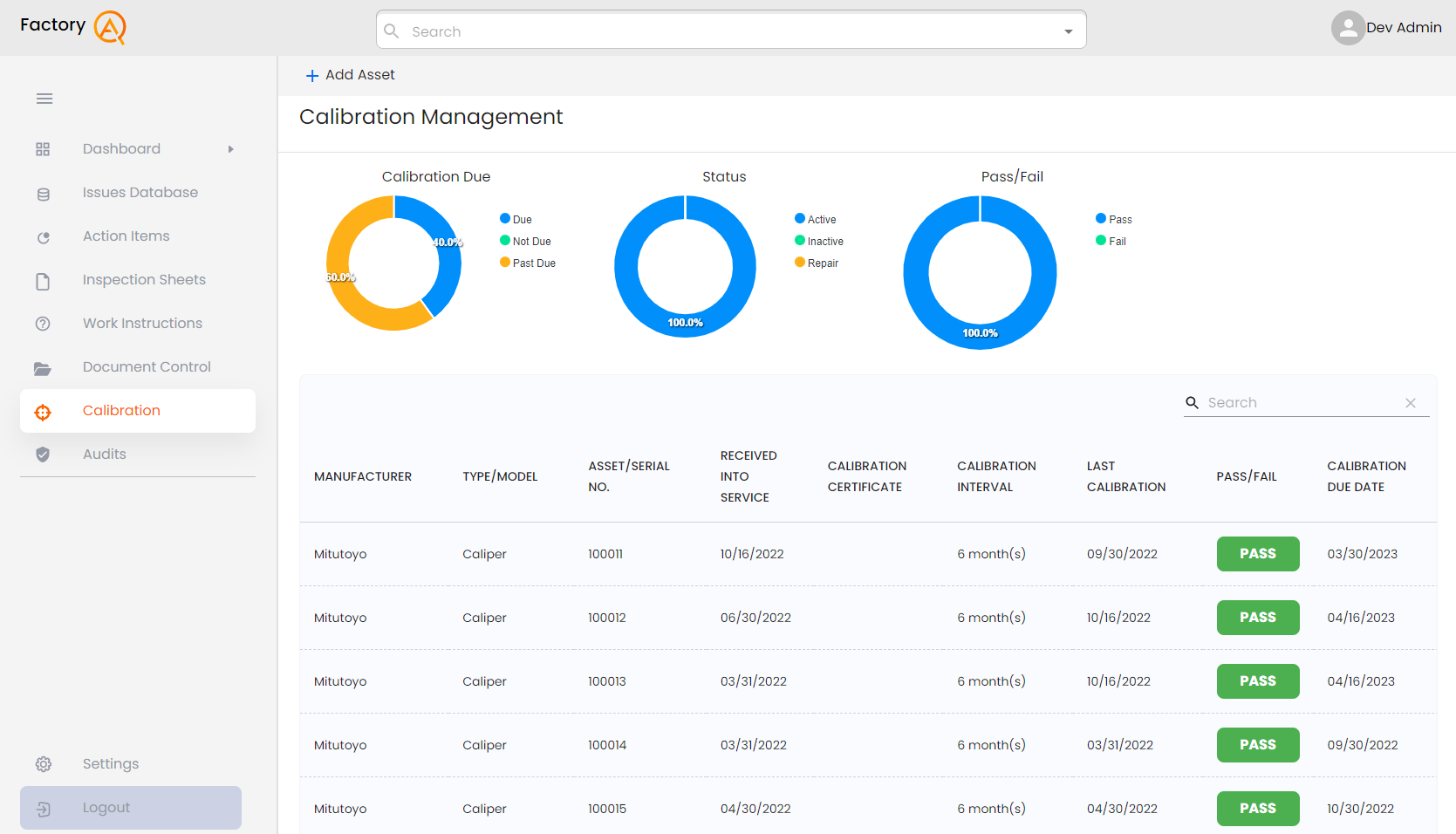Open Issues Database menu item
This screenshot has width=1456, height=834.
(x=138, y=193)
